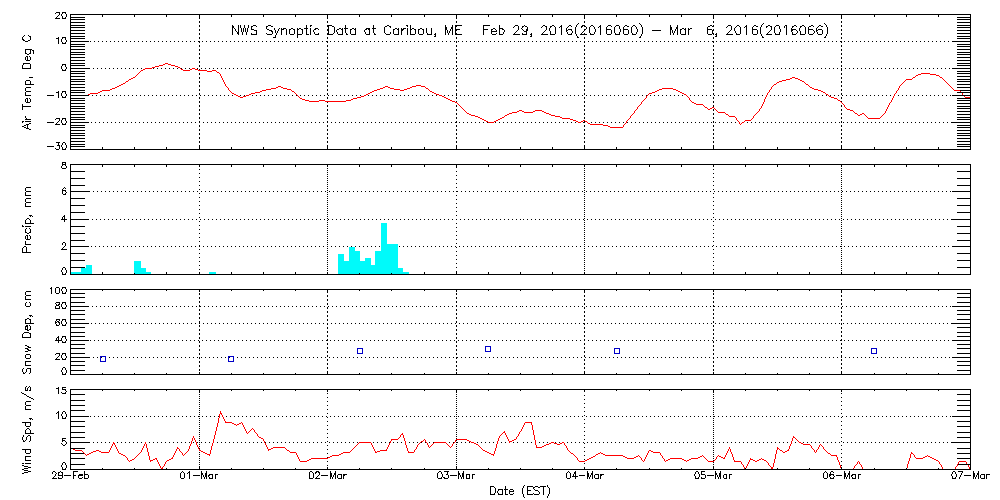
Task: Select the snow depth square after 03-Mar
Action: click(488, 349)
